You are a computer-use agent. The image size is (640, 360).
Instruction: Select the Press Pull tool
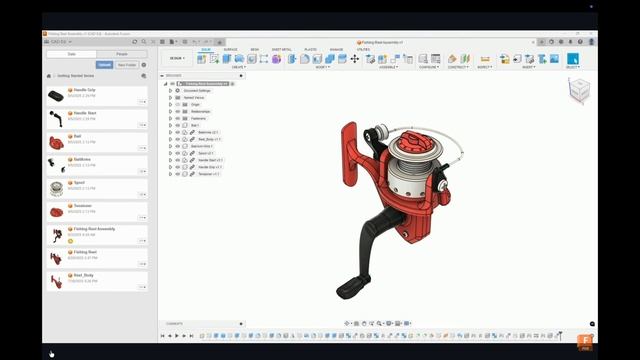[292, 59]
